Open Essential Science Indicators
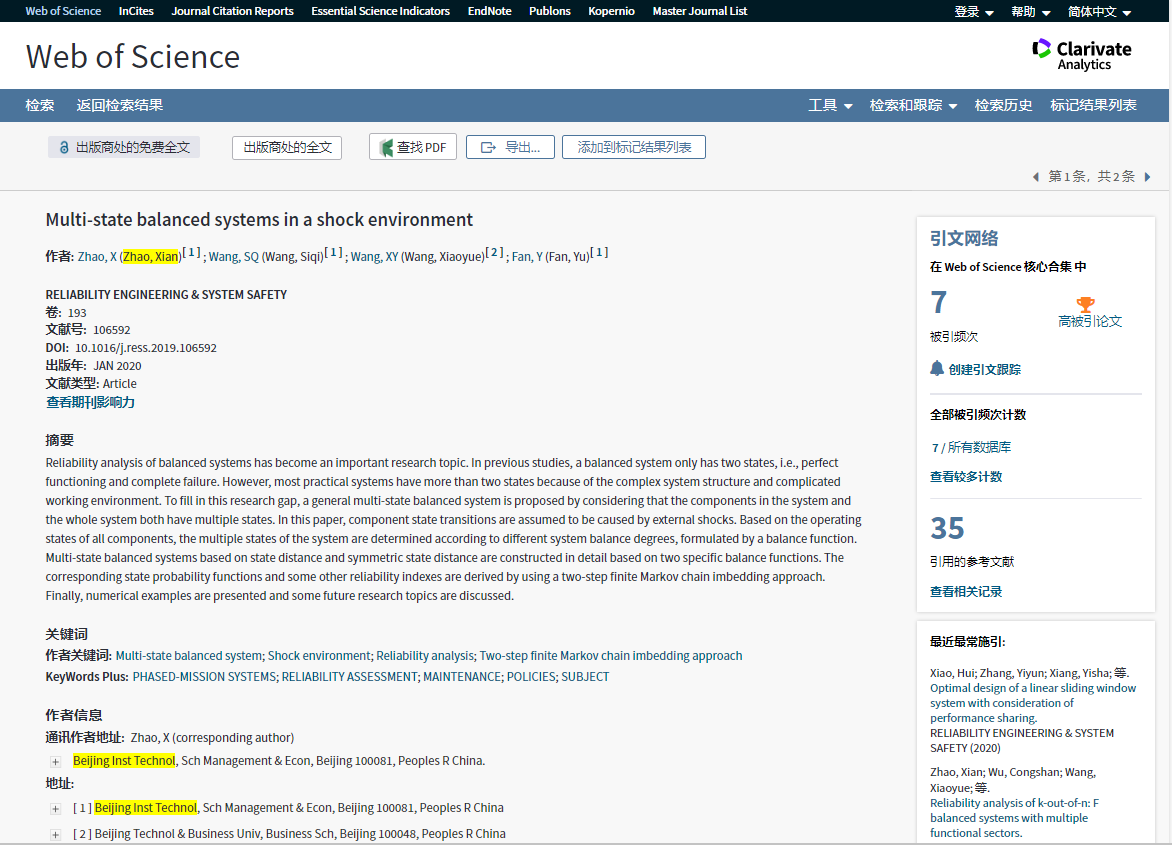The image size is (1172, 845). 380,11
